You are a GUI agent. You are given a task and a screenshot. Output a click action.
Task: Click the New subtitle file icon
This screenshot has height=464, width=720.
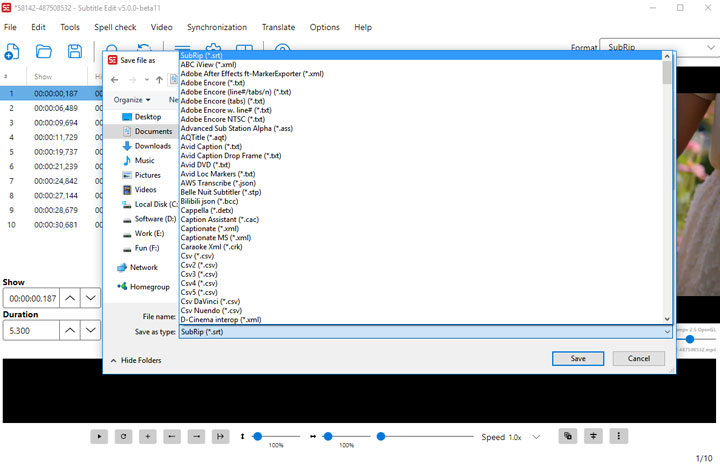click(x=14, y=50)
